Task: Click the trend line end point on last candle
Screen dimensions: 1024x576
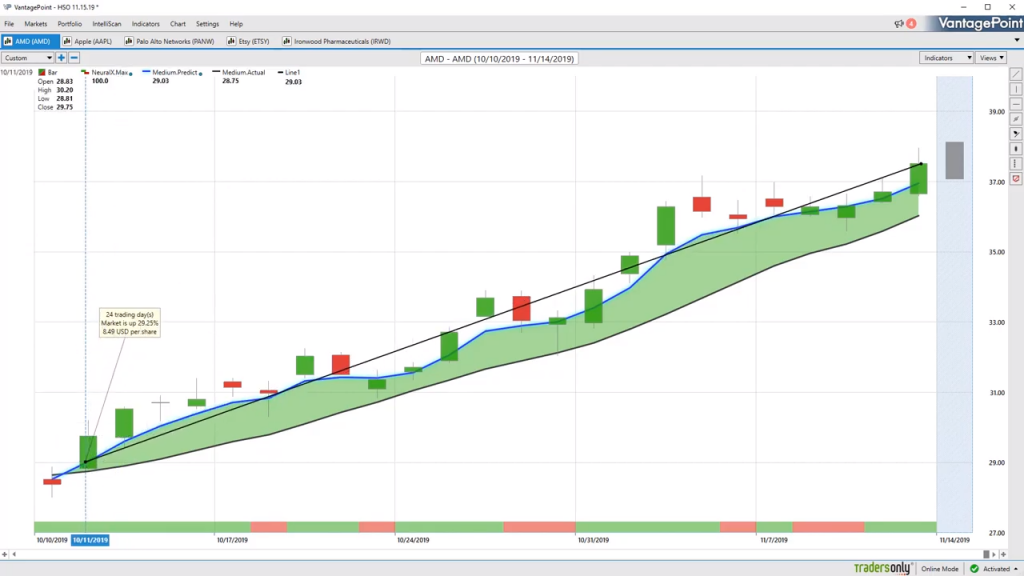Action: [x=921, y=164]
